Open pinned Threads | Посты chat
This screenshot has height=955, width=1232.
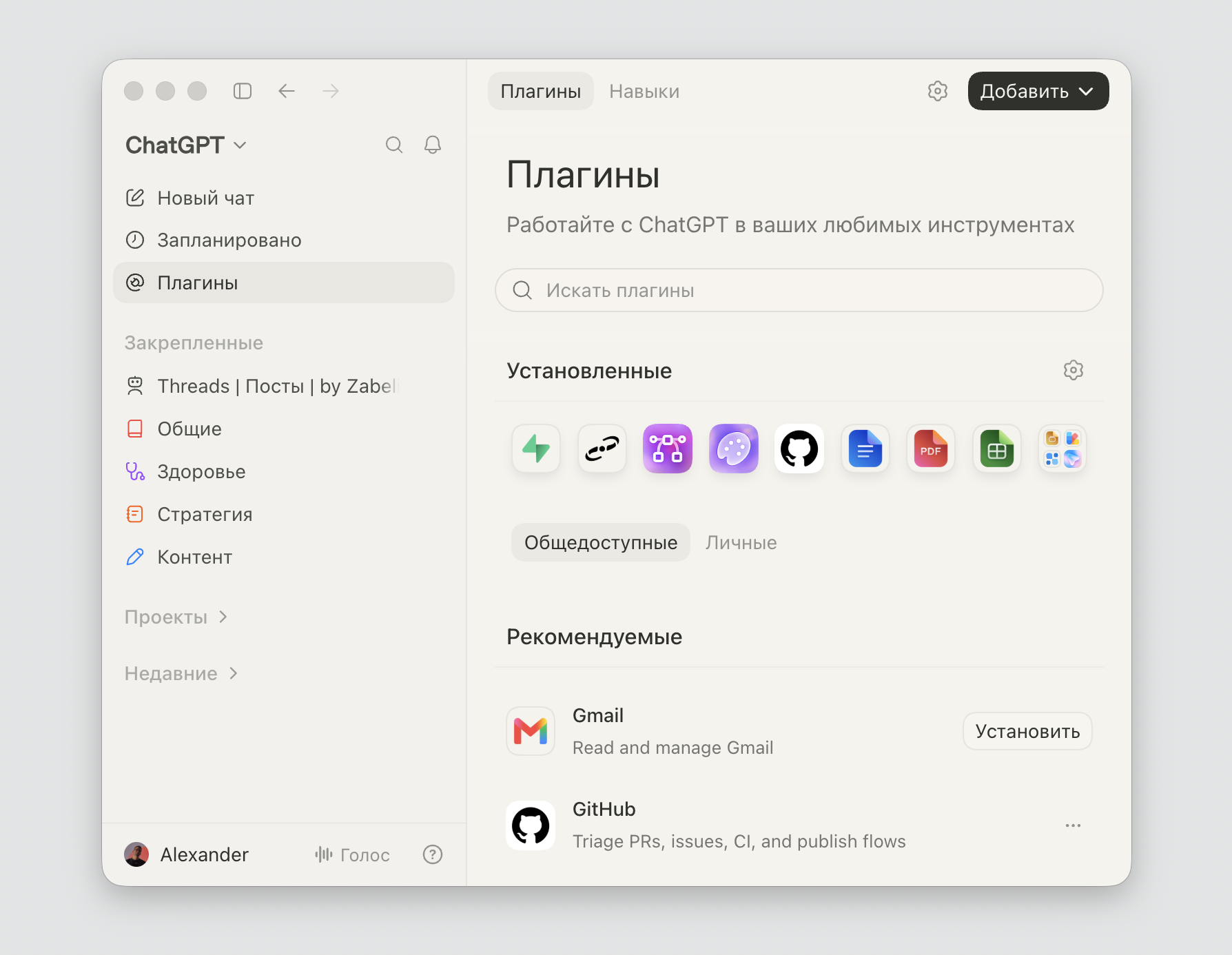[284, 386]
